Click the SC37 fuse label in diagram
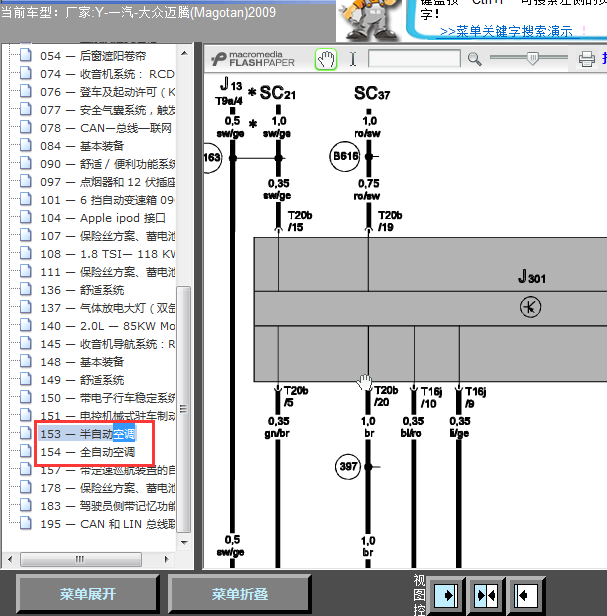This screenshot has height=616, width=607. pos(372,93)
